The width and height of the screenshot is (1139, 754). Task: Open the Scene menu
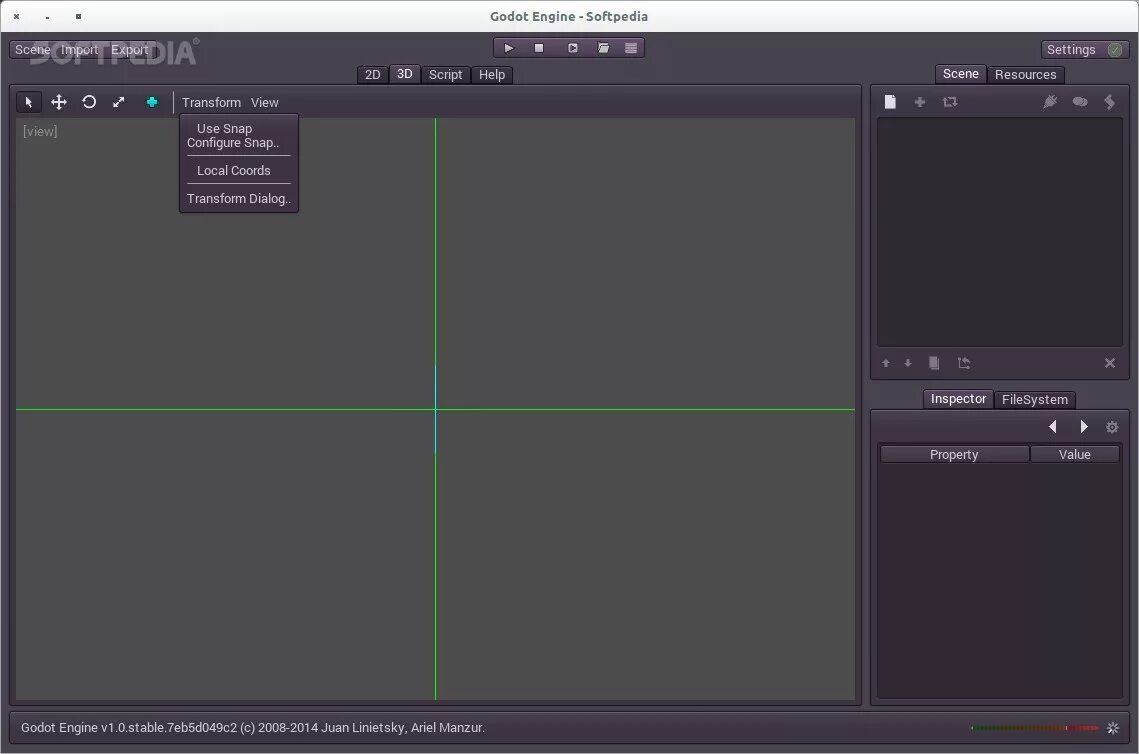point(33,49)
